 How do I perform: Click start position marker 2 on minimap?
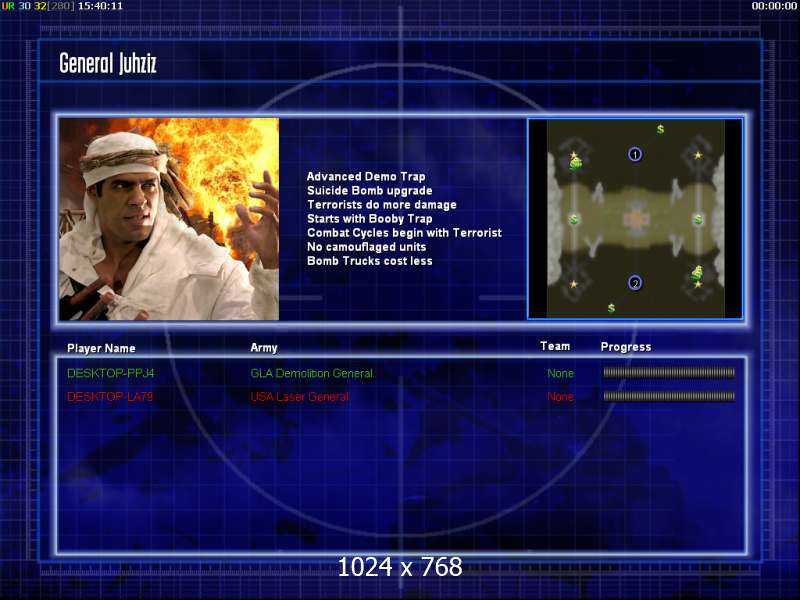tap(635, 283)
